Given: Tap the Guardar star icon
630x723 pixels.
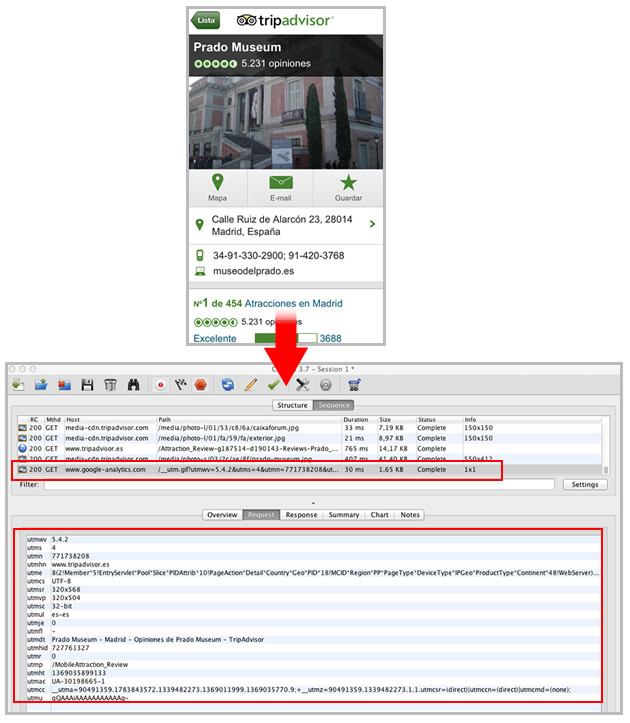Looking at the screenshot, I should click(348, 183).
